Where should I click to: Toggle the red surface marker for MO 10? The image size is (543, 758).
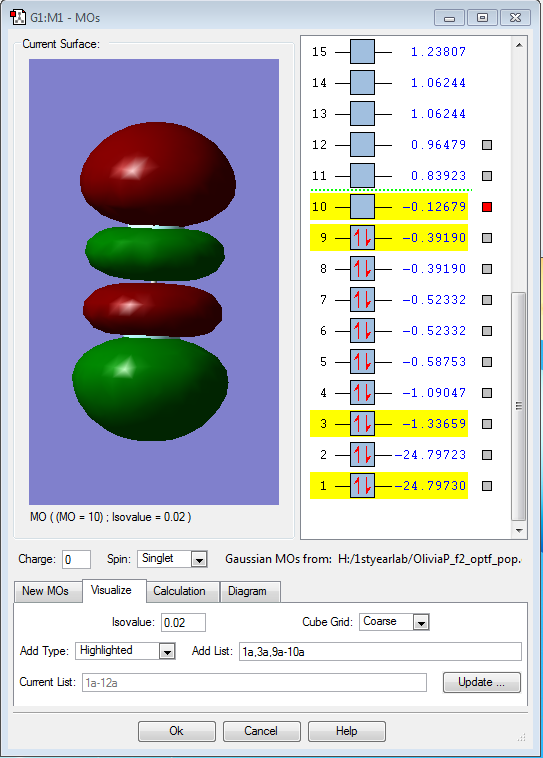[487, 207]
